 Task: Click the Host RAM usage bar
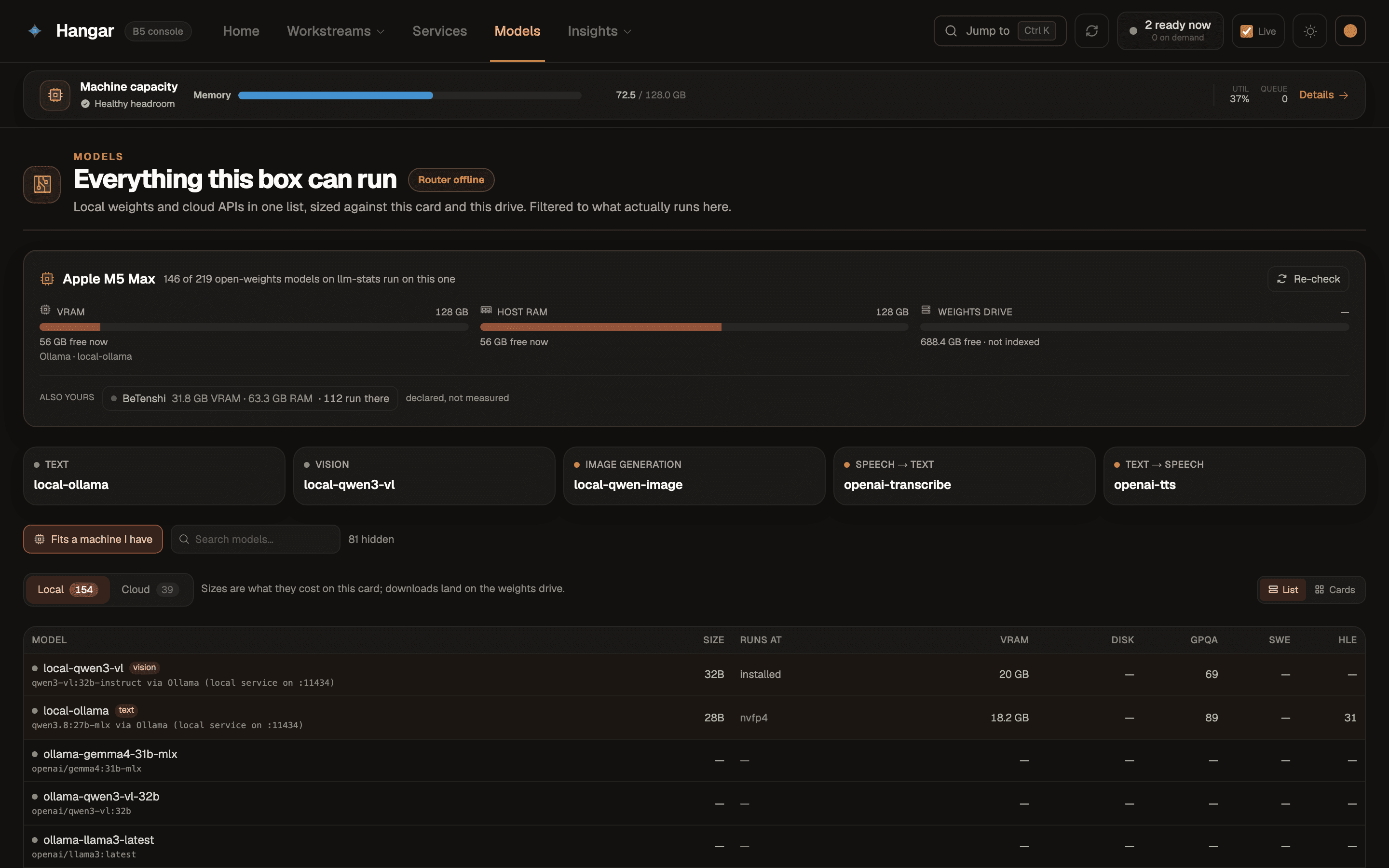tap(694, 327)
